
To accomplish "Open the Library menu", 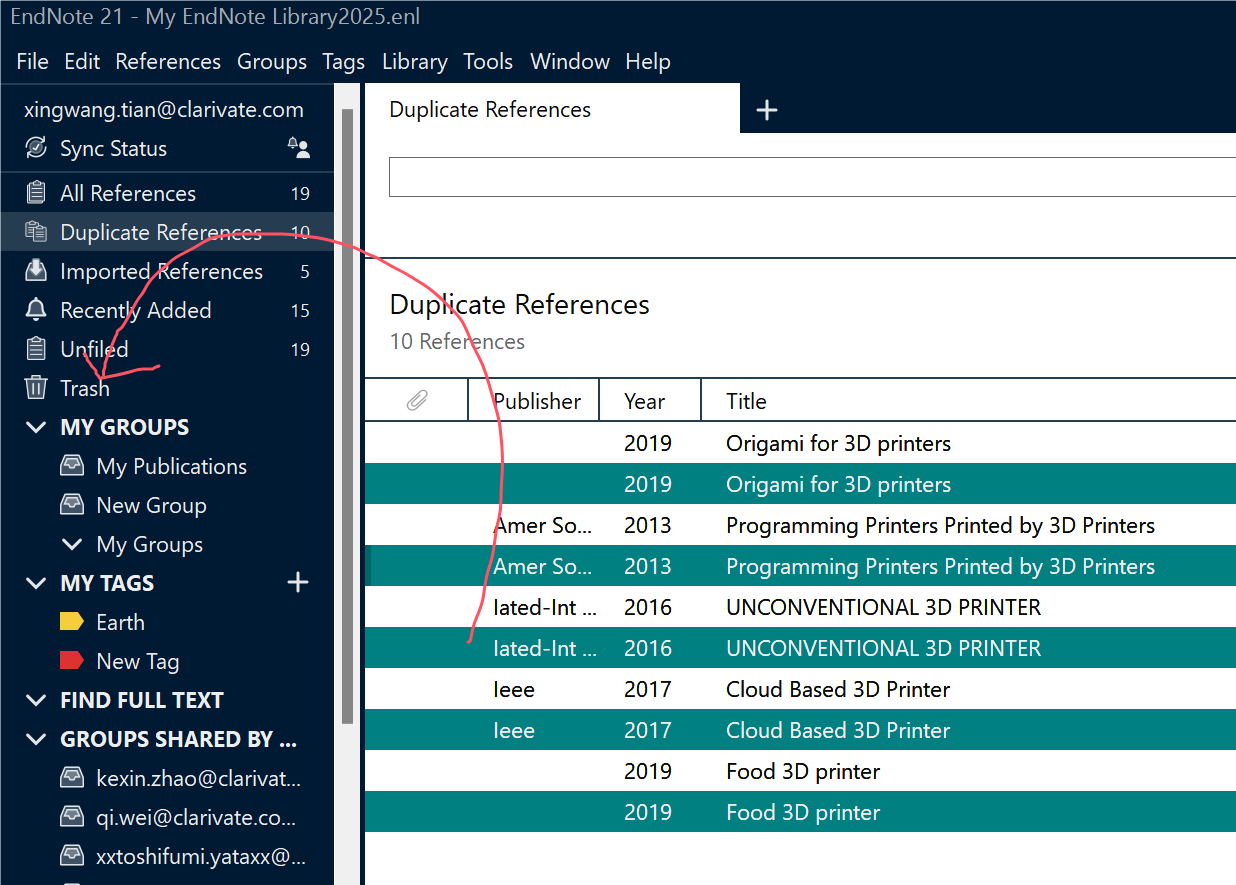I will coord(414,61).
